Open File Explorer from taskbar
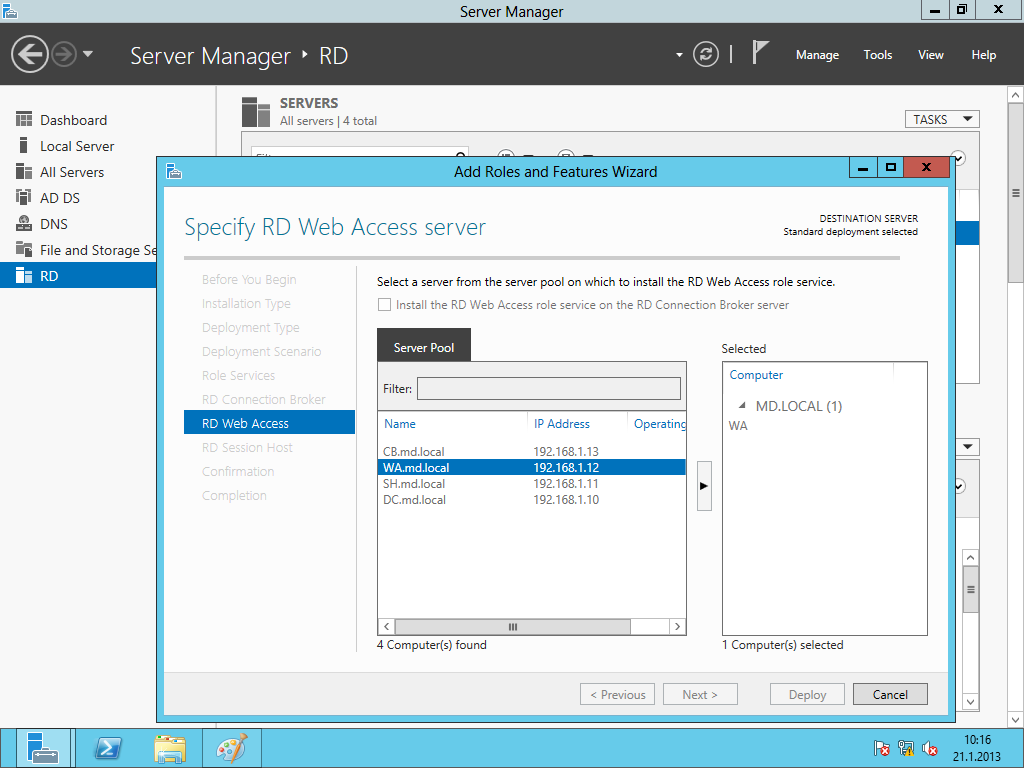Viewport: 1024px width, 768px height. [x=170, y=748]
